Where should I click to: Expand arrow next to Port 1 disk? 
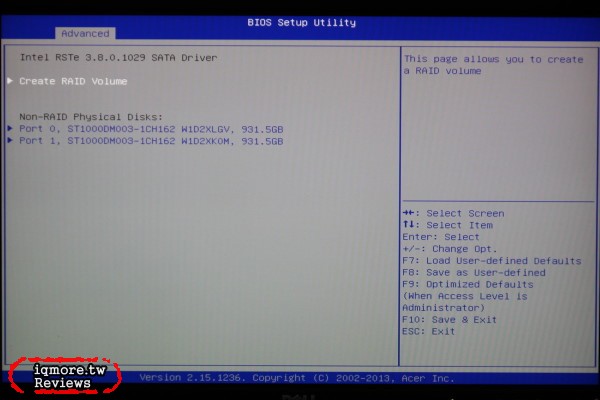pos(10,140)
